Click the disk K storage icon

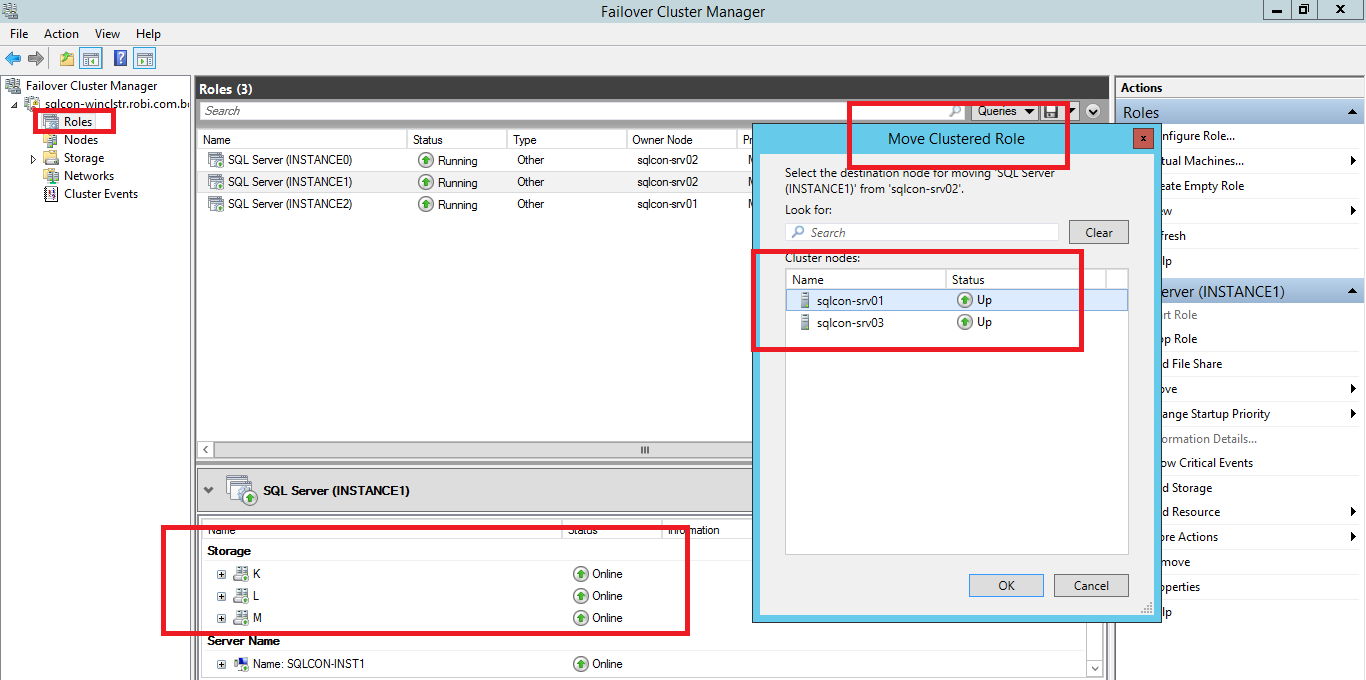click(241, 574)
